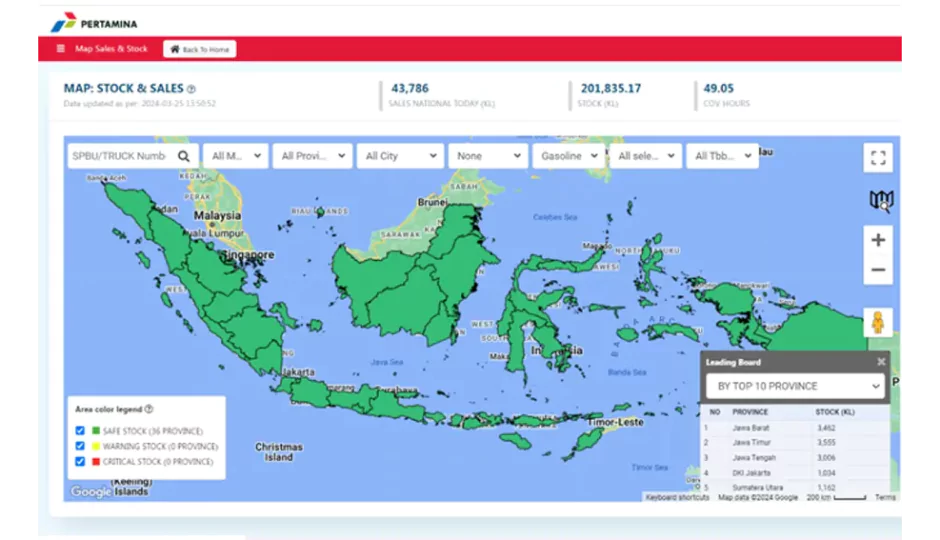Click the green Safe Stock color swatch
The height and width of the screenshot is (540, 940).
(95, 430)
